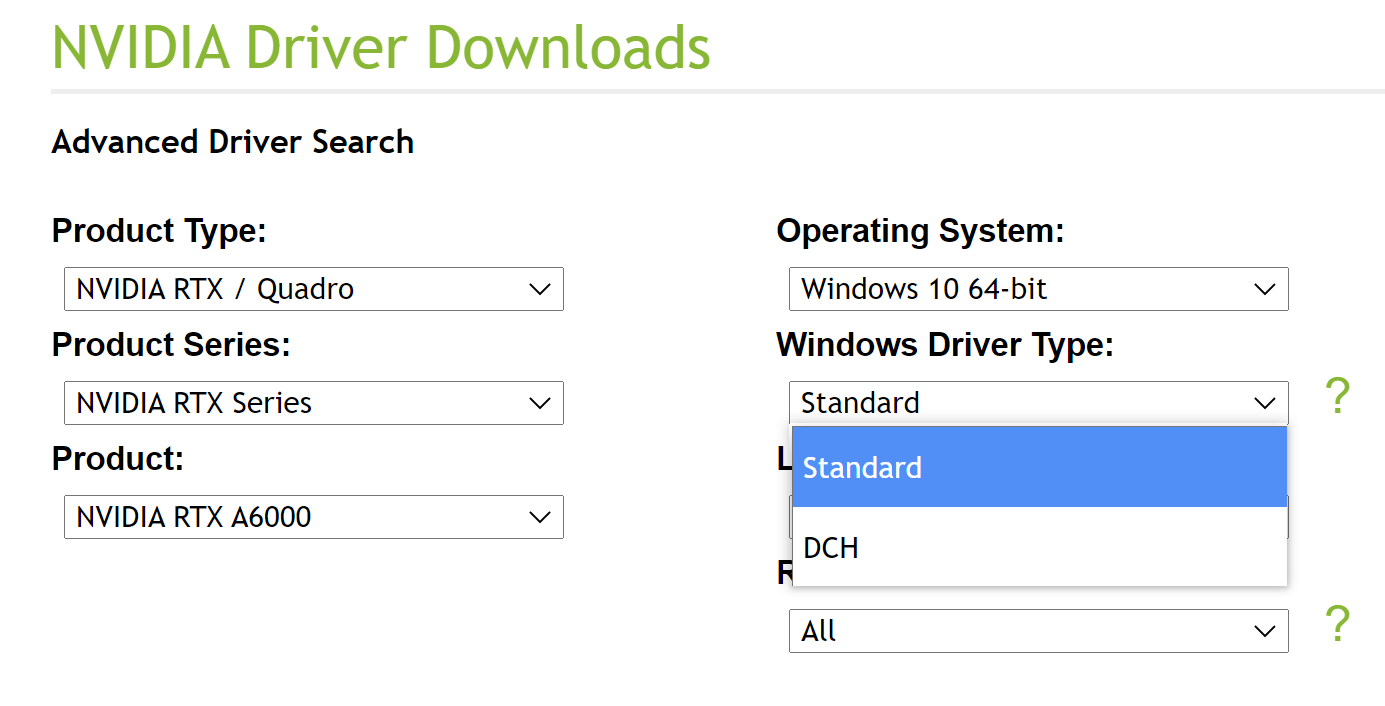The width and height of the screenshot is (1385, 706).
Task: Click the NVIDIA Driver Downloads title
Action: 381,46
